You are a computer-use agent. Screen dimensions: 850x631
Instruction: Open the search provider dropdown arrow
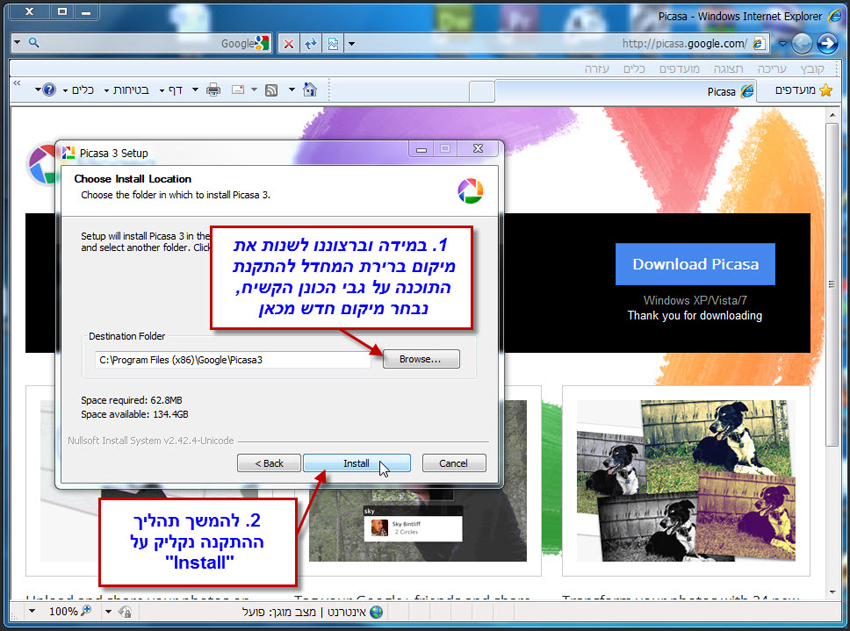[17, 42]
